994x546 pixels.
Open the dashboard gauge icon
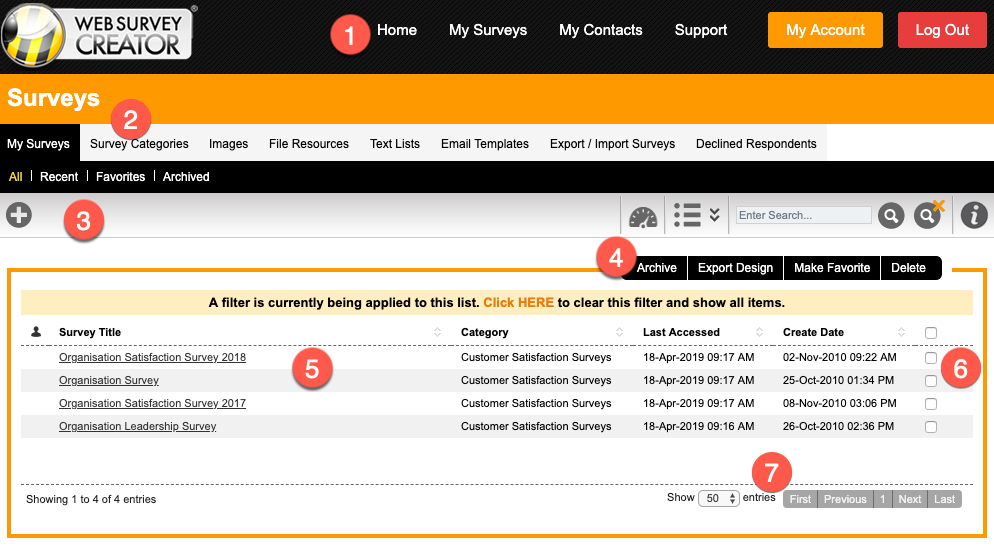(644, 216)
